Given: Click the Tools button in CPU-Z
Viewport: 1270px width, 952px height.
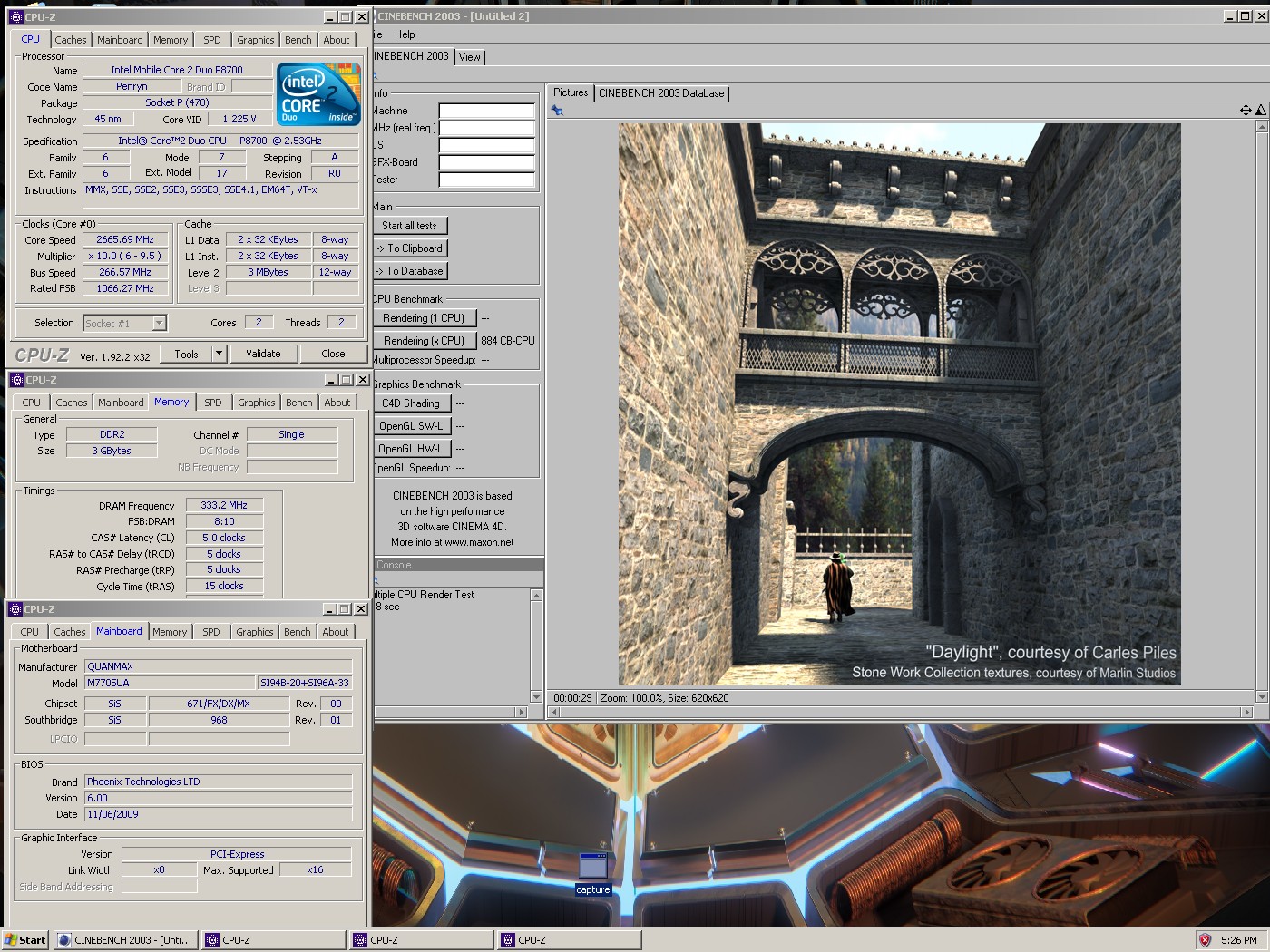Looking at the screenshot, I should (x=187, y=354).
